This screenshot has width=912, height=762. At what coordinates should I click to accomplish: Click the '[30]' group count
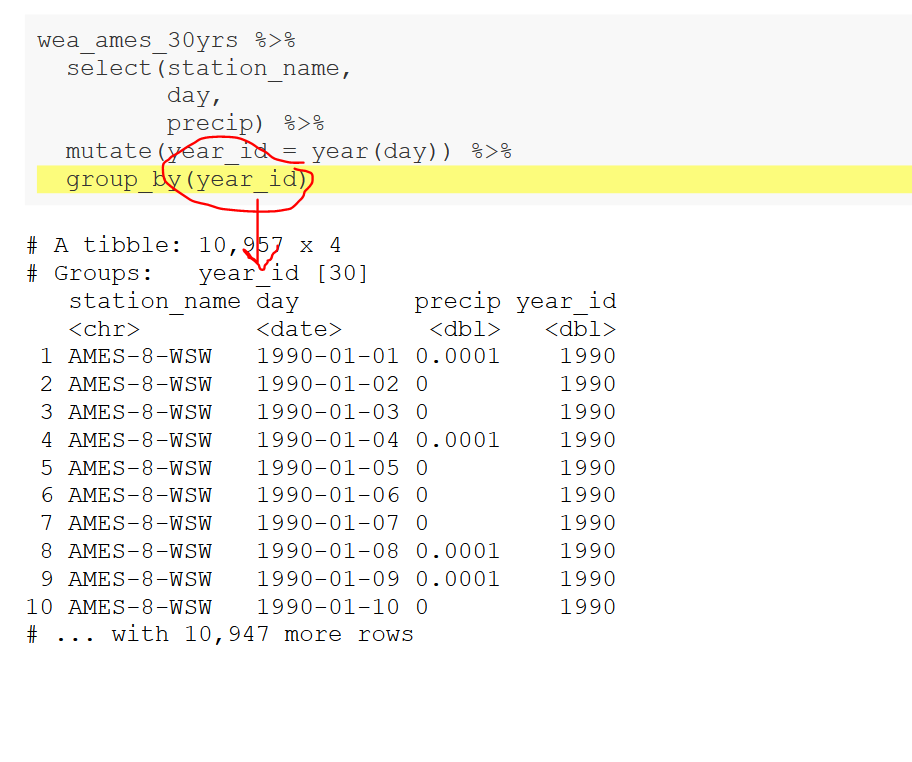[342, 273]
